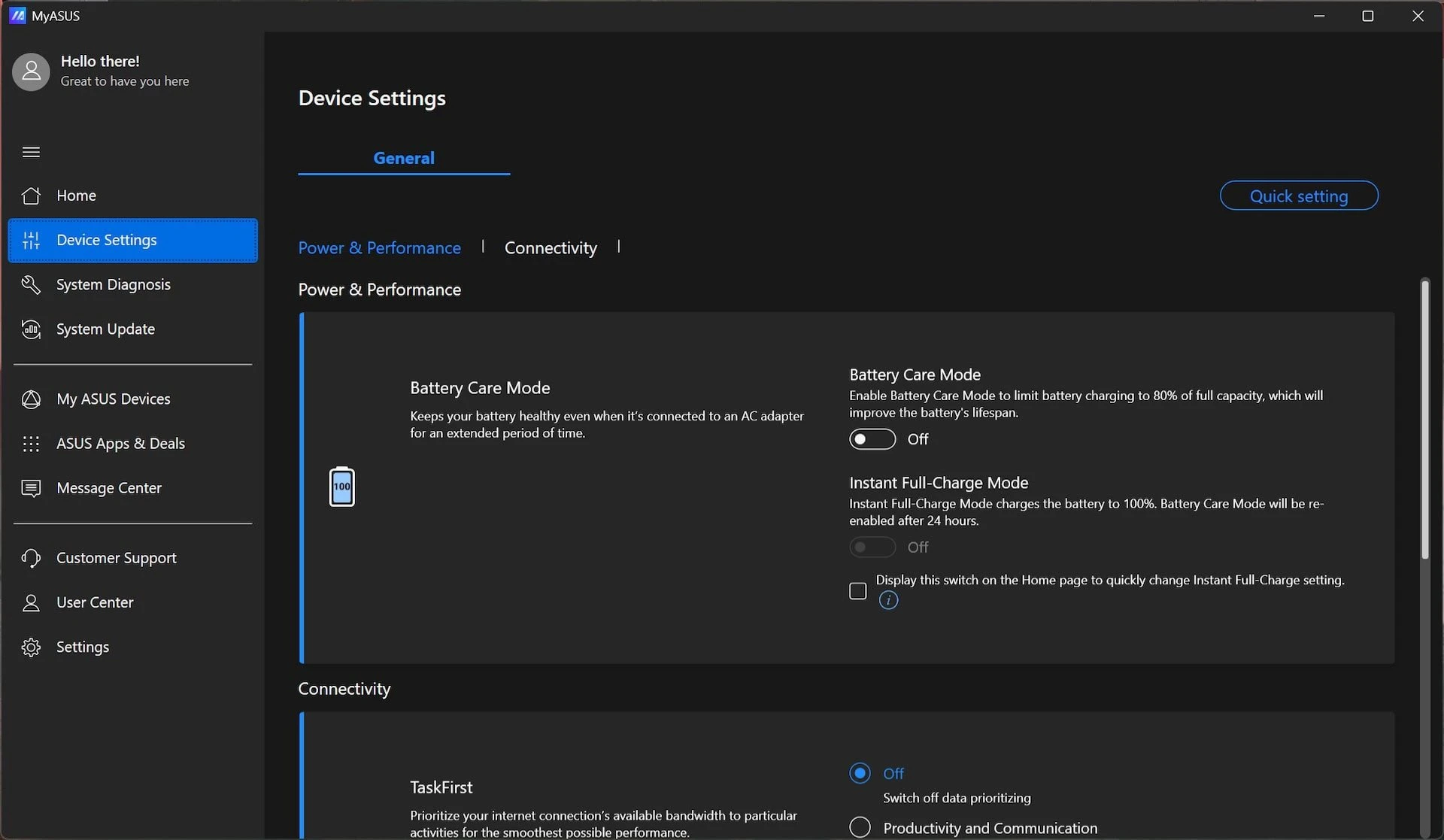This screenshot has height=840, width=1444.
Task: Click the User Center person icon
Action: click(31, 602)
